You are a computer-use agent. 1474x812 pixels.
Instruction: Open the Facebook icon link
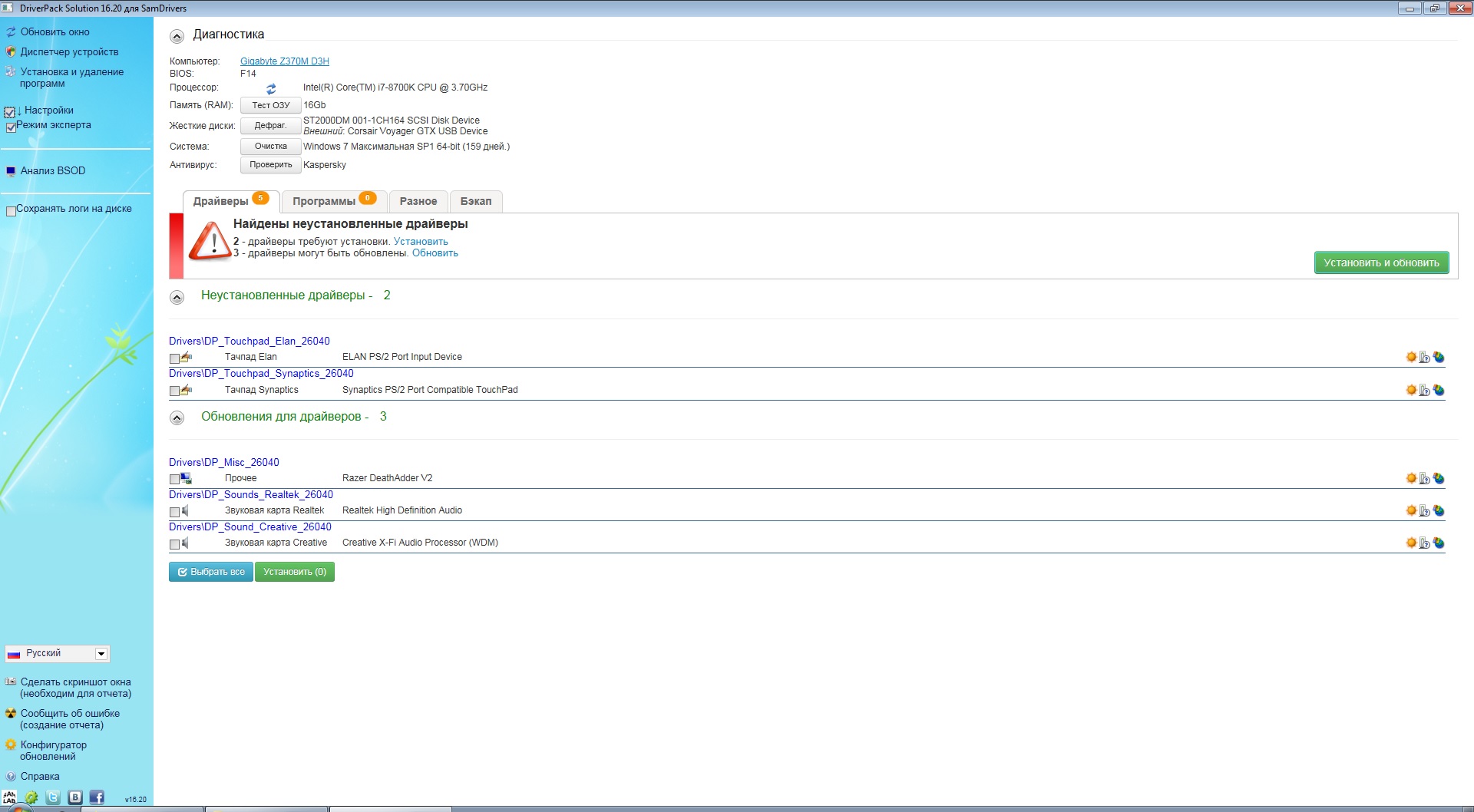tap(97, 797)
